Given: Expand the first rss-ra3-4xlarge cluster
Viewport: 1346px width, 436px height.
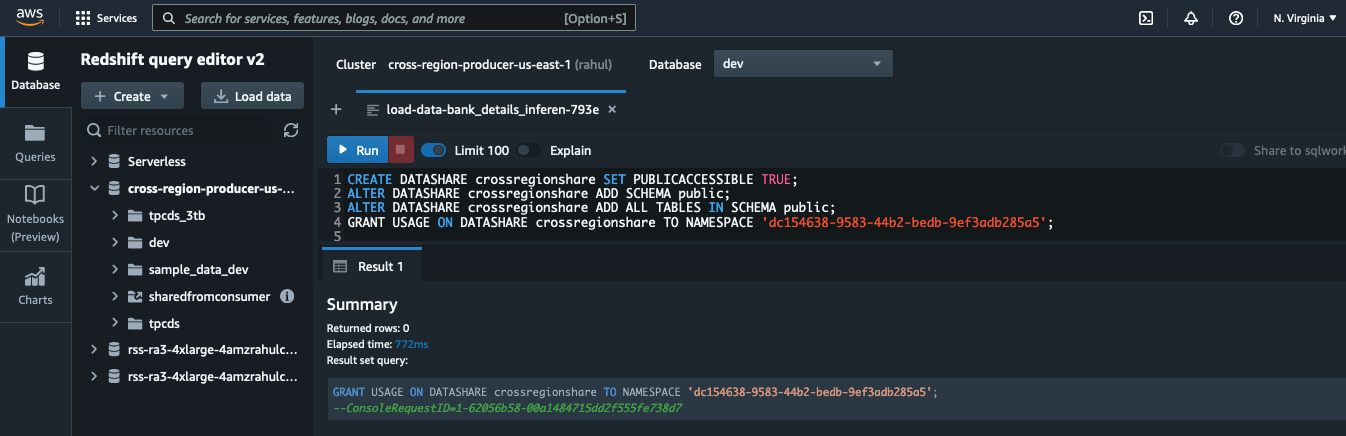Looking at the screenshot, I should point(94,349).
